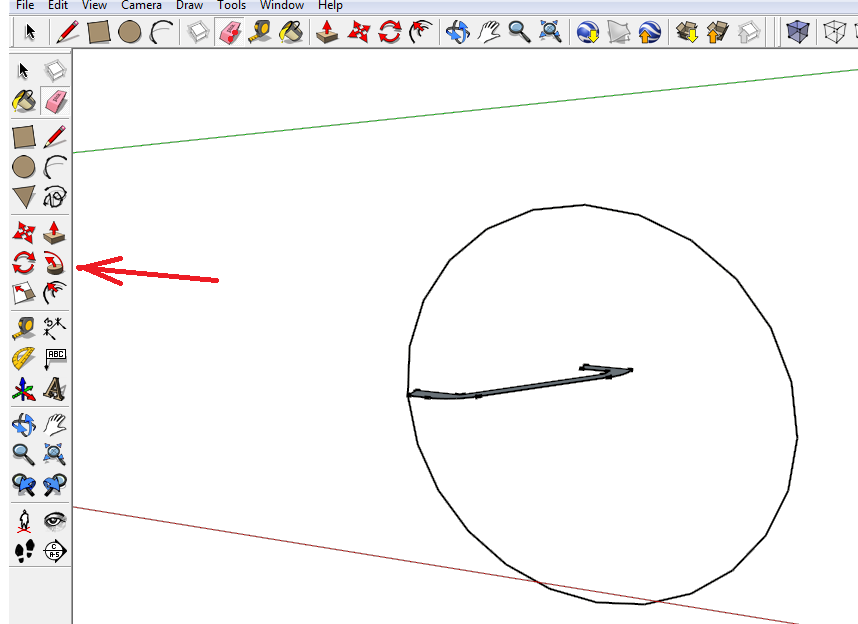858x624 pixels.
Task: Select the Section Plane tool
Action: [54, 551]
